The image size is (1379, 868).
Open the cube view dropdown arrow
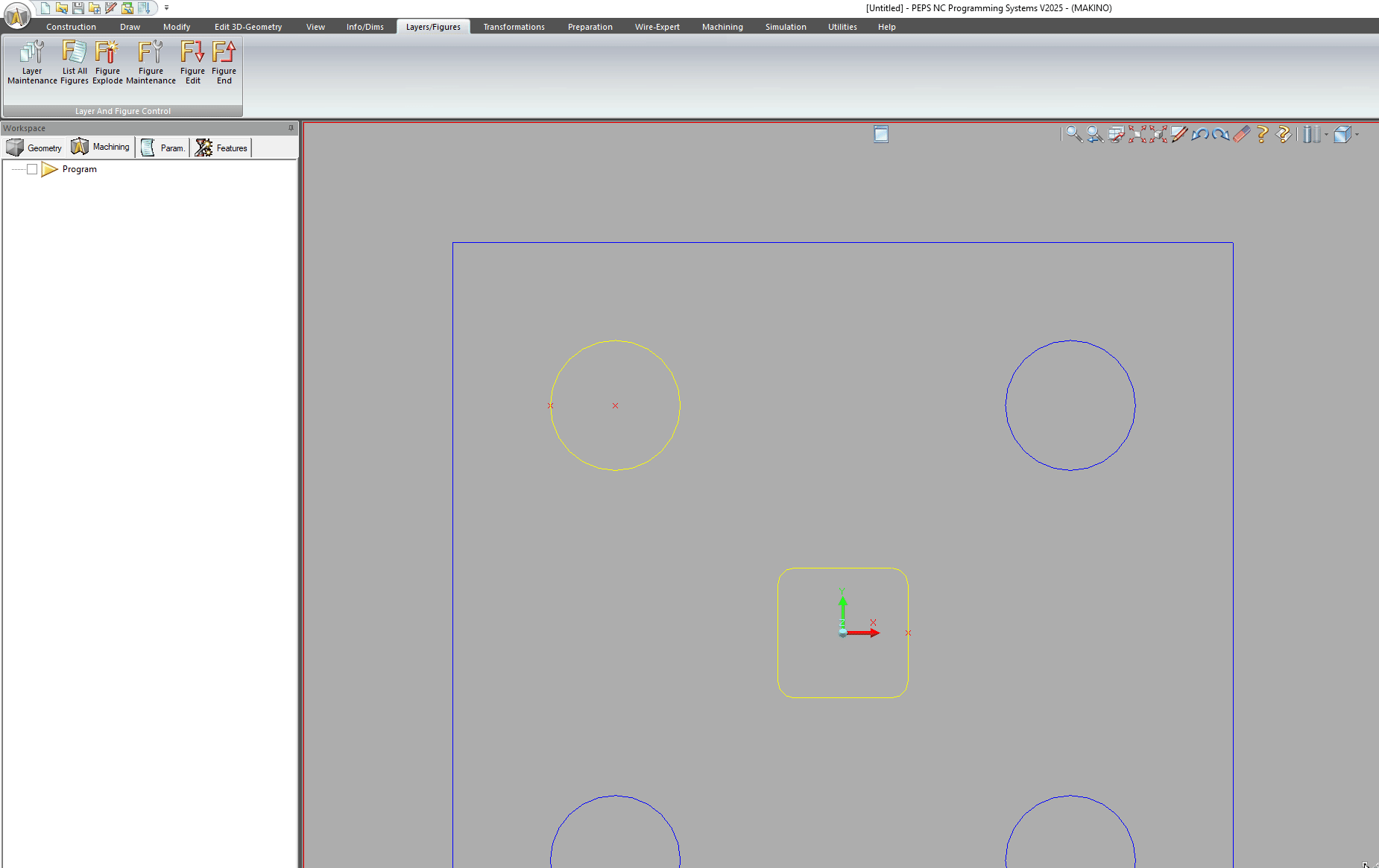pos(1357,135)
